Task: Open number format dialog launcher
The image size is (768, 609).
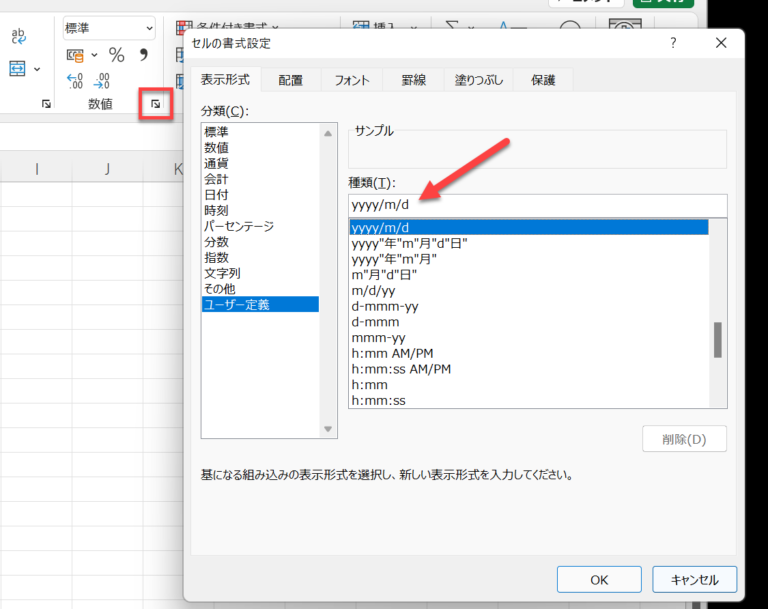Action: click(156, 104)
